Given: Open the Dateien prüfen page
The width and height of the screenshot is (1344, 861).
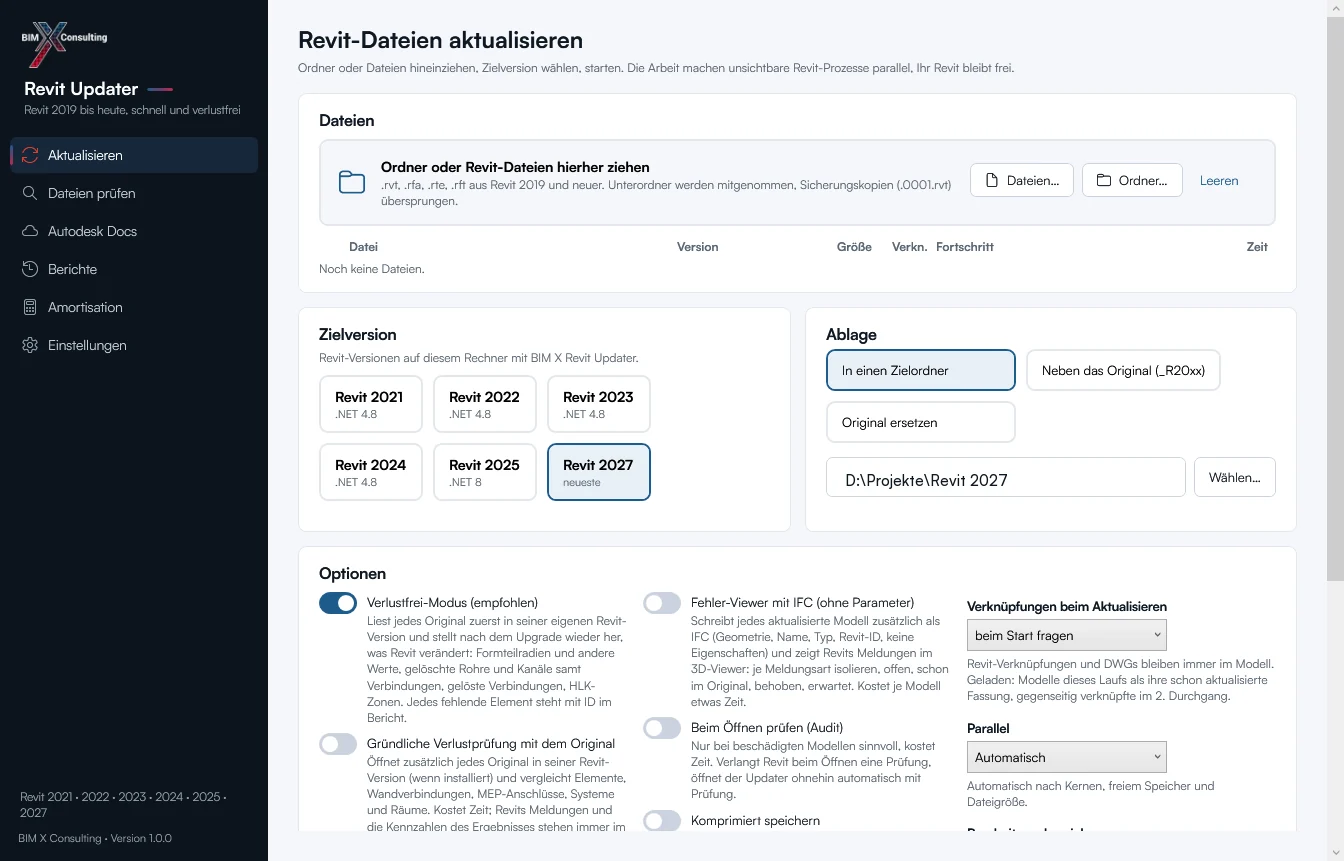Looking at the screenshot, I should (134, 193).
